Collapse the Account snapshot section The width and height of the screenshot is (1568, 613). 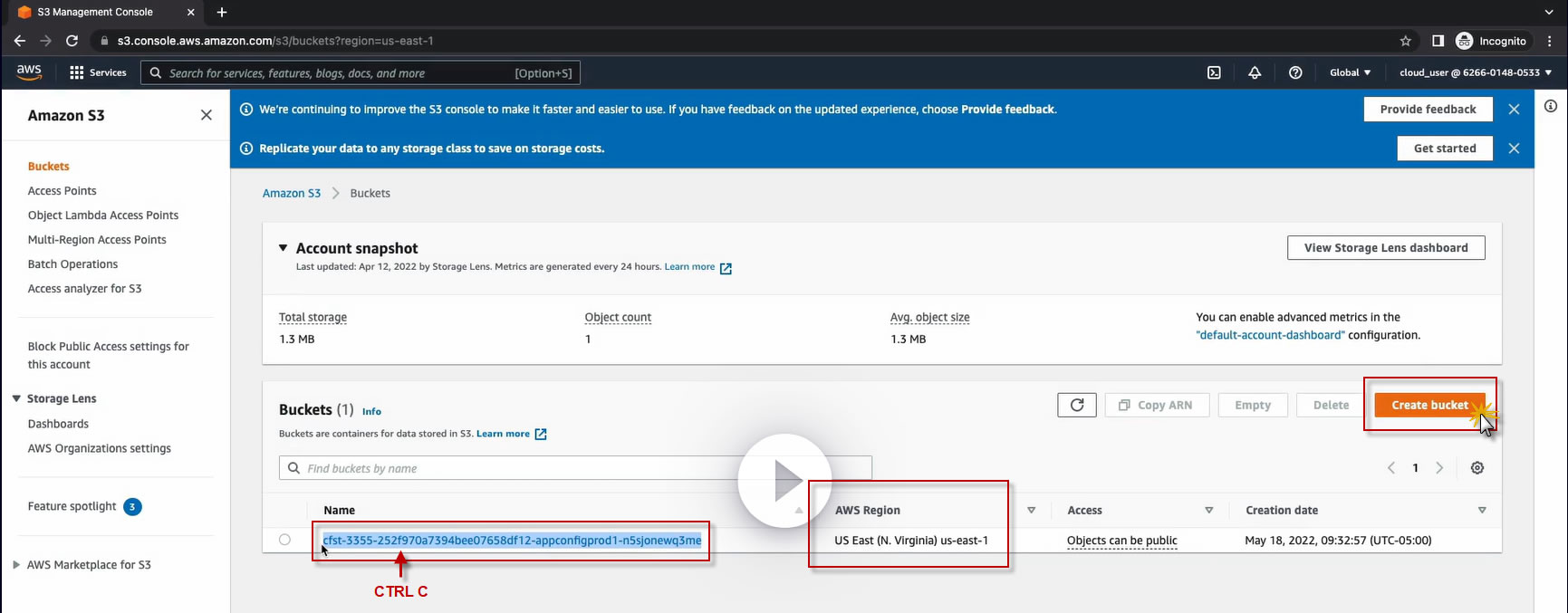(283, 247)
